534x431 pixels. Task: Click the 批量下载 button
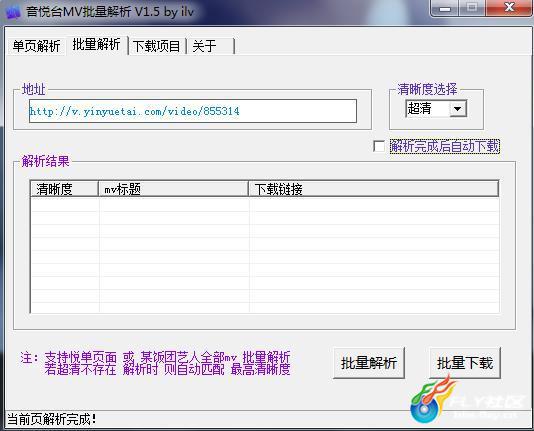[x=465, y=363]
